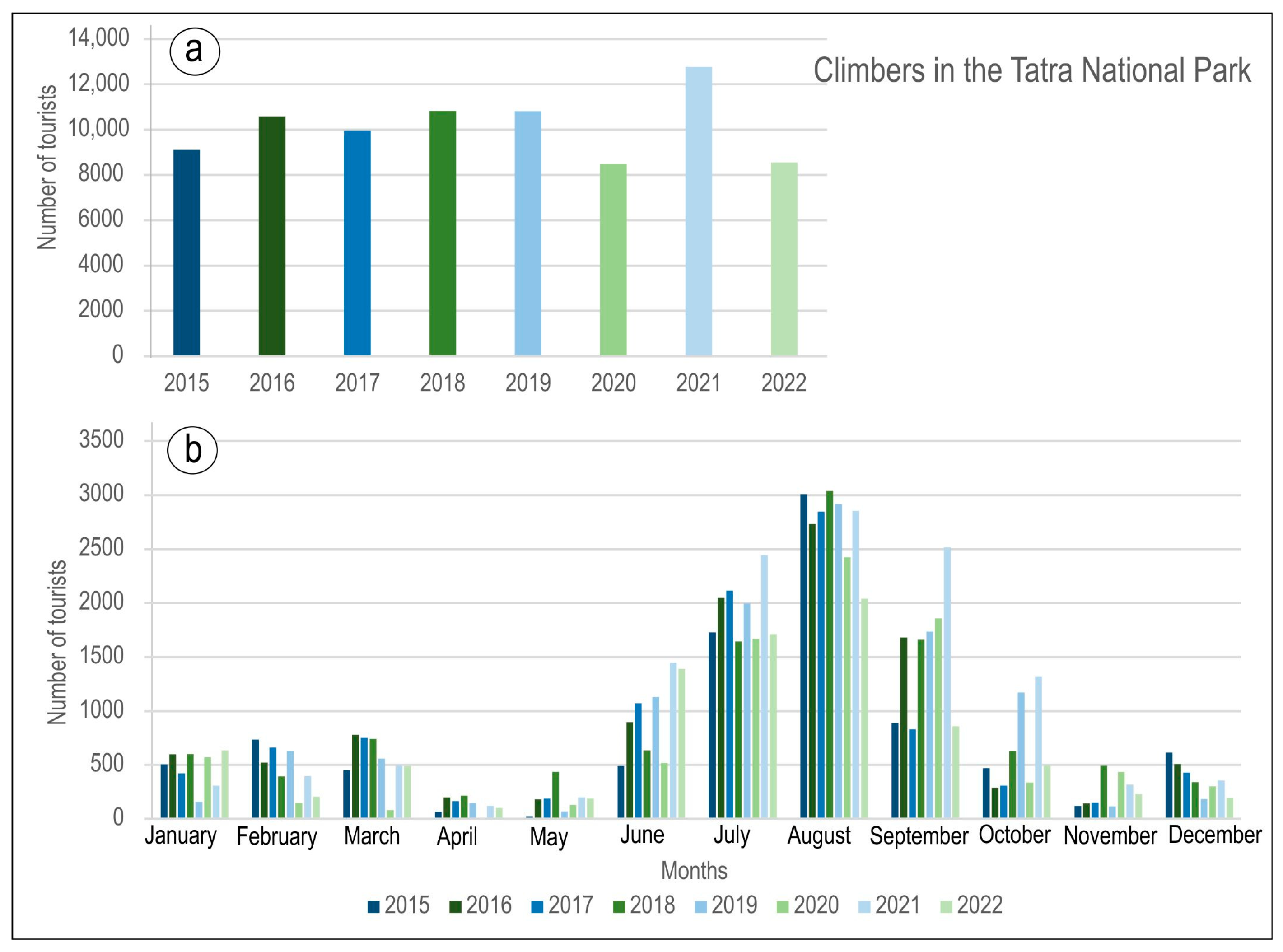The height and width of the screenshot is (952, 1283).
Task: Click the circled 'b' panel label
Action: [192, 450]
